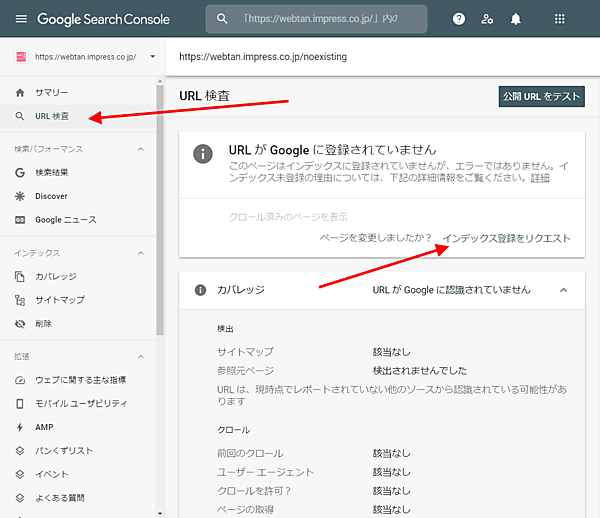Click the search magnifier in URL bar
This screenshot has height=518, width=600.
click(222, 19)
